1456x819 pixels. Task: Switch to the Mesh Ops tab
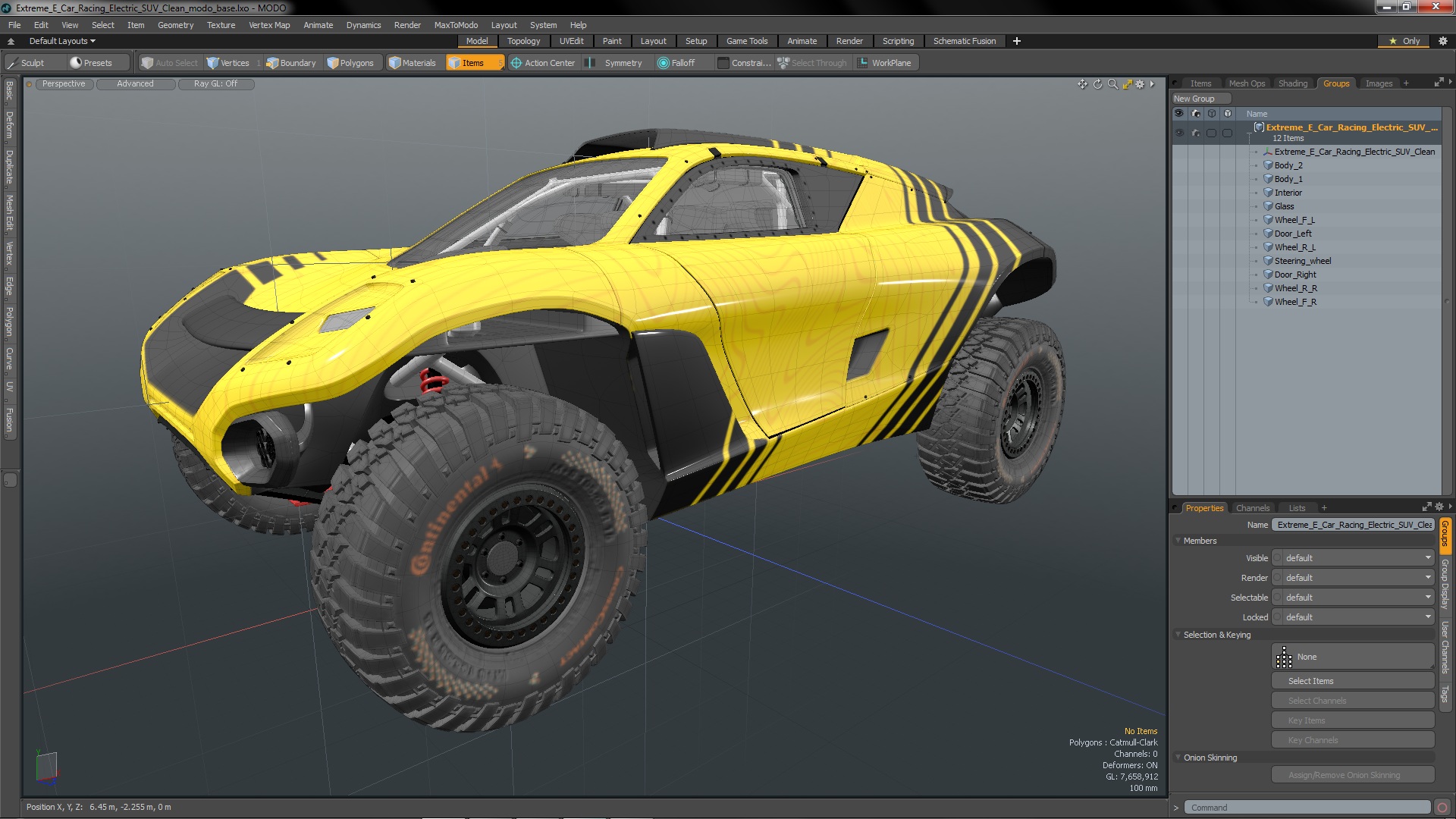point(1247,83)
